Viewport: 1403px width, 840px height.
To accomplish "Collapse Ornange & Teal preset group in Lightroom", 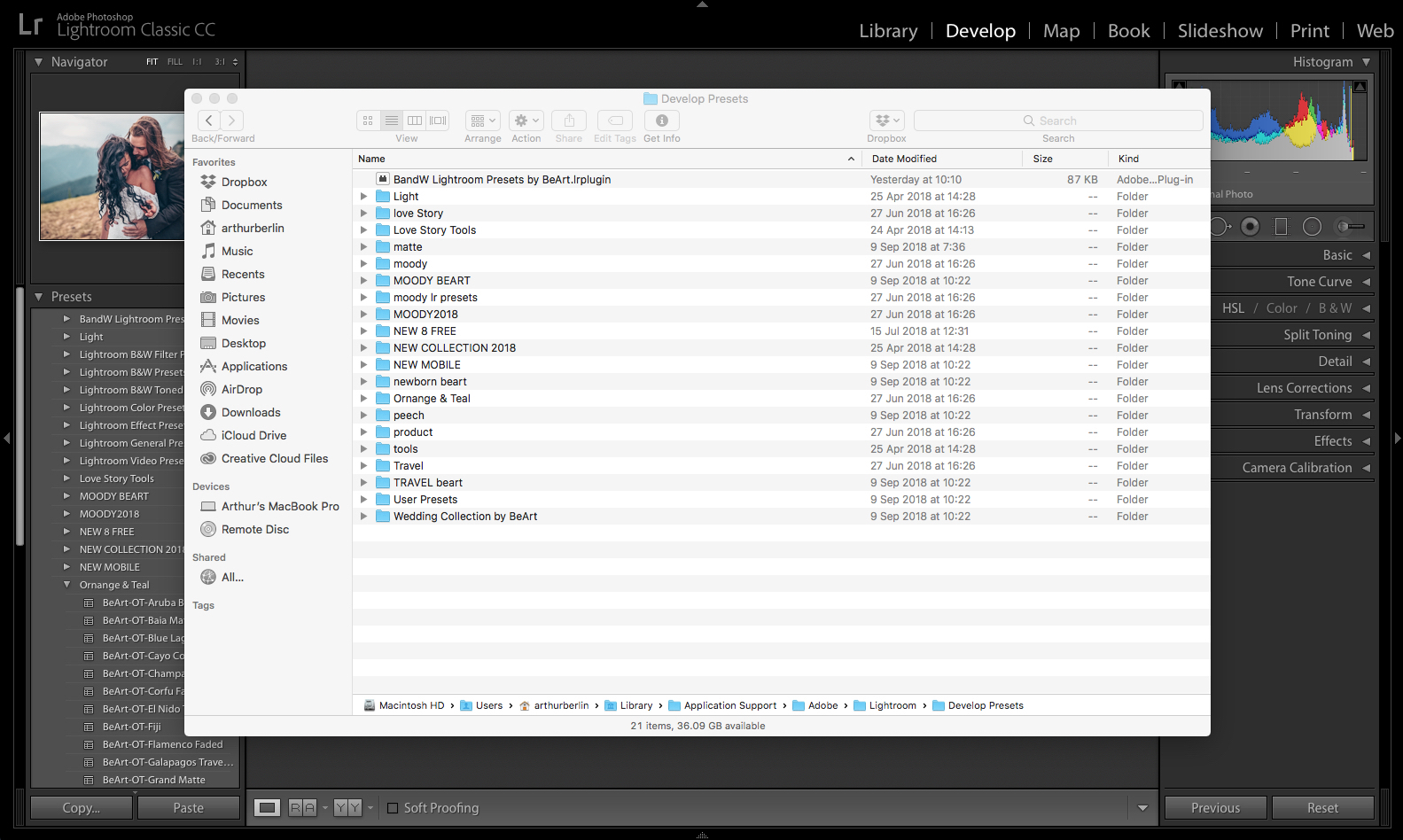I will 66,585.
